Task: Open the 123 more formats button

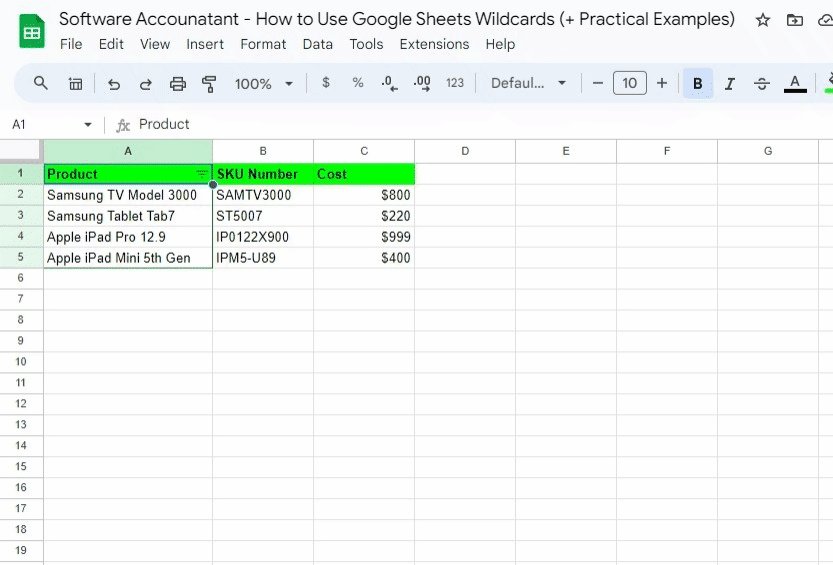Action: click(x=455, y=83)
